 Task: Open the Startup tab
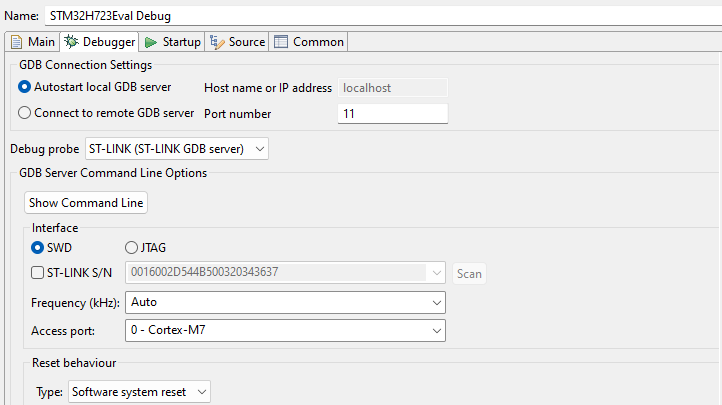coord(172,42)
